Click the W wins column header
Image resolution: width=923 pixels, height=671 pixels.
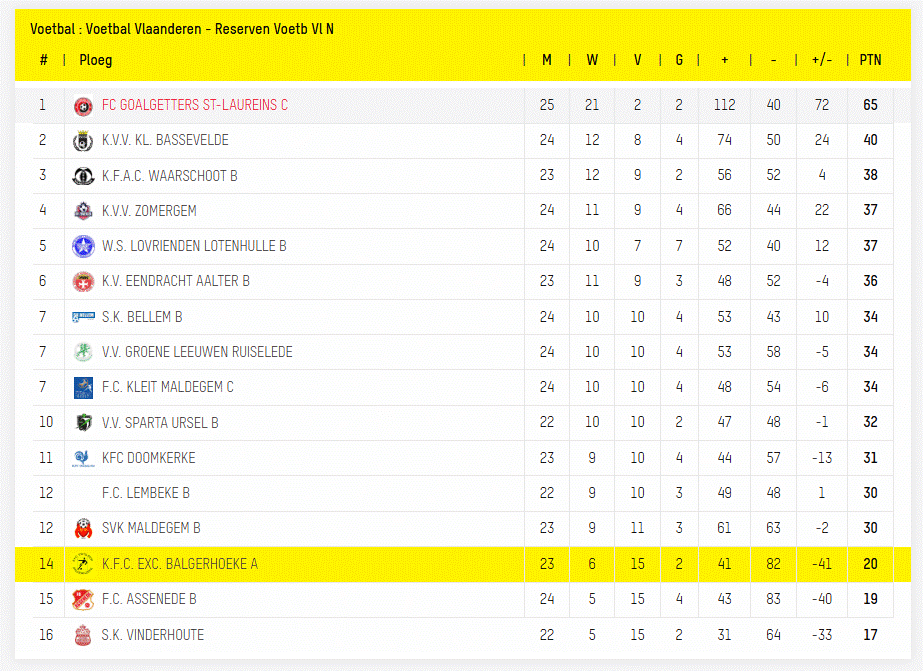coord(592,60)
